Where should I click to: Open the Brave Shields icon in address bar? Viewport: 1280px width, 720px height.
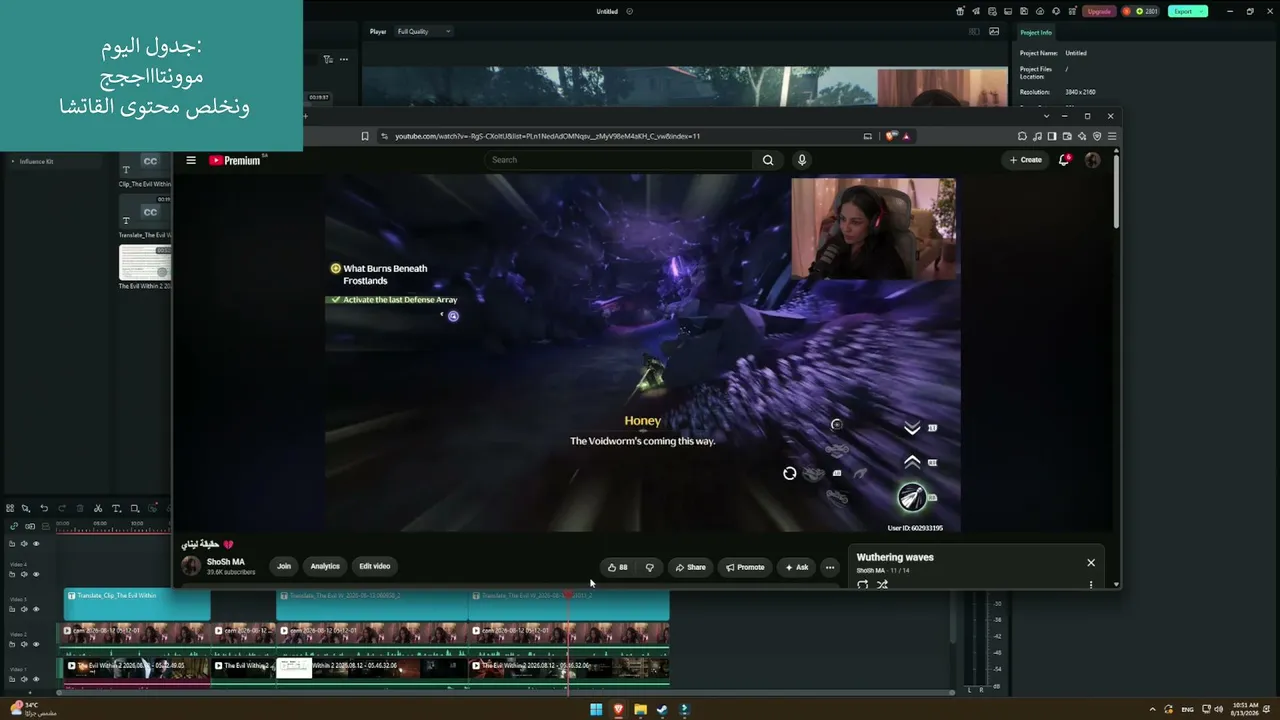click(x=890, y=136)
